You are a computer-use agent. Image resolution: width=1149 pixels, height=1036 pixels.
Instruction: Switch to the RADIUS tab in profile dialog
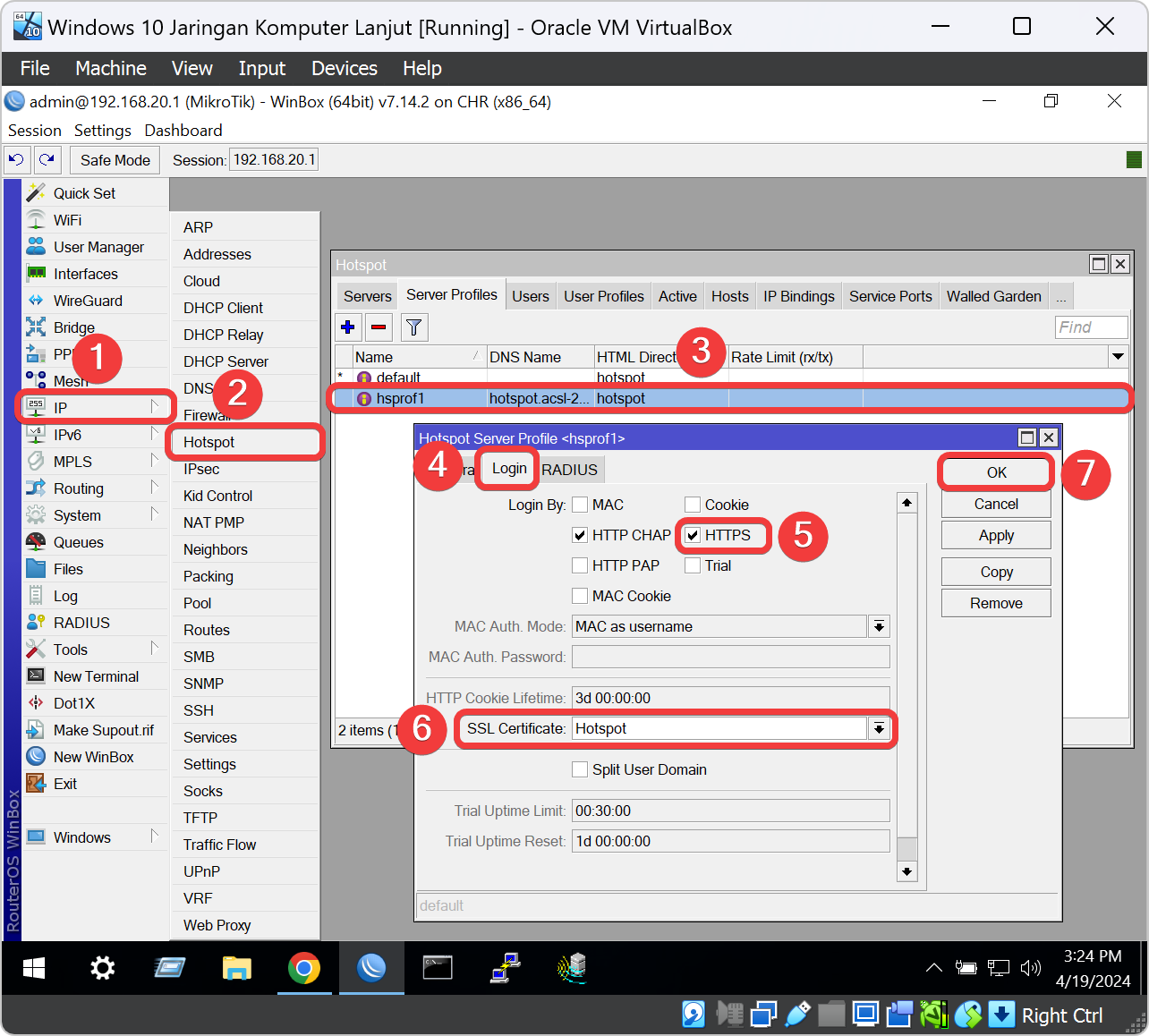click(569, 470)
